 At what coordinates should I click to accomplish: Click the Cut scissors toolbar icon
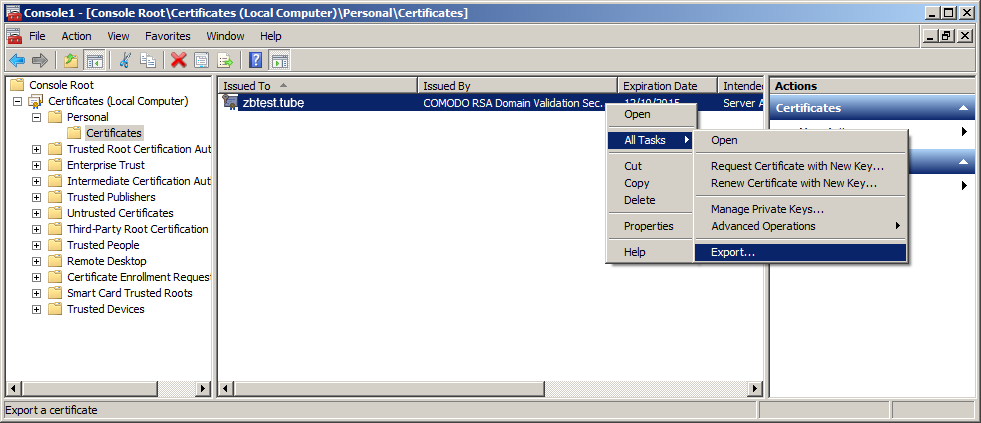[124, 60]
